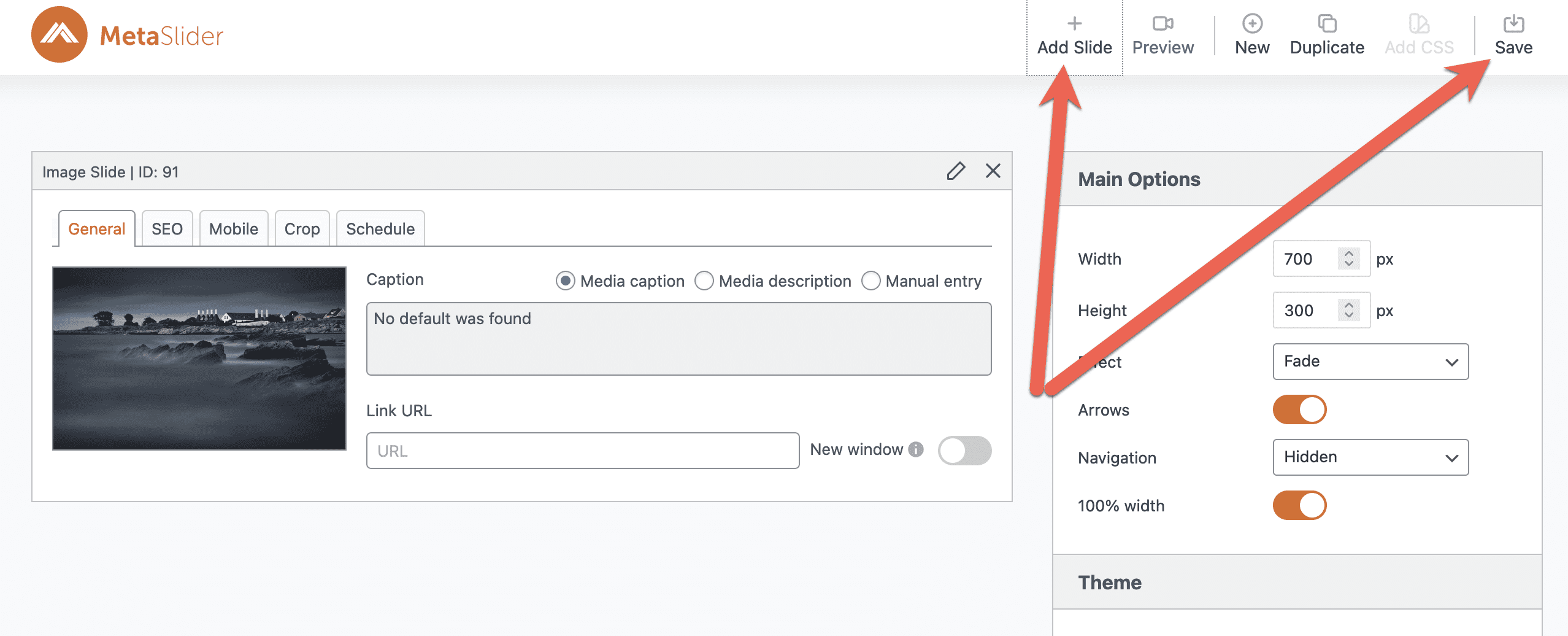Select the Manual entry caption option
The width and height of the screenshot is (1568, 636).
click(x=870, y=281)
